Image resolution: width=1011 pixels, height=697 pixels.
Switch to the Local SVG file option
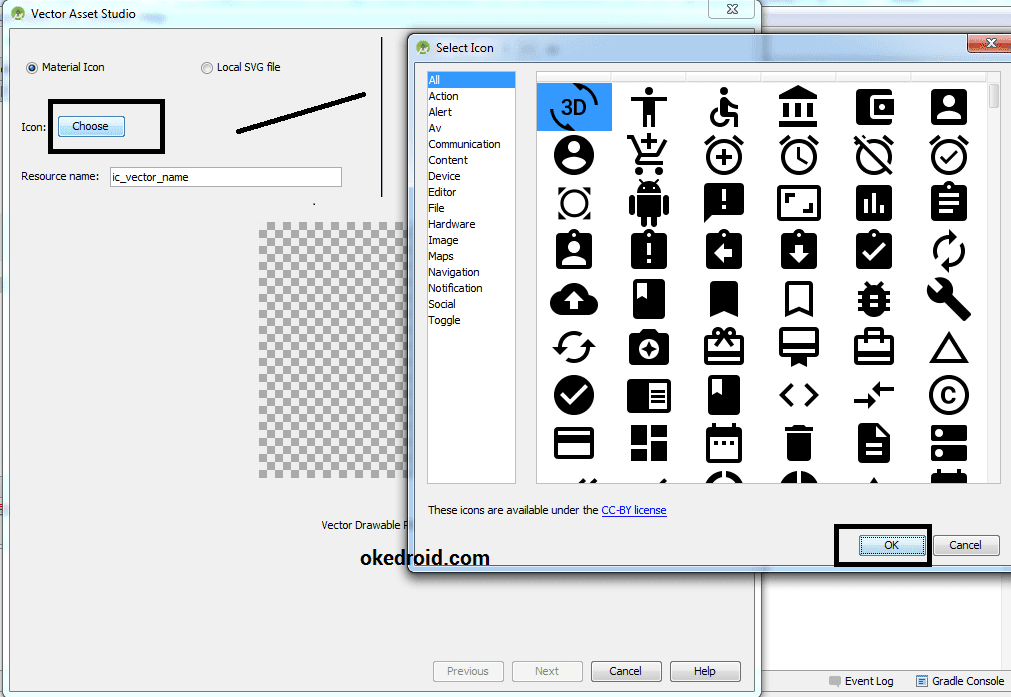coord(207,67)
